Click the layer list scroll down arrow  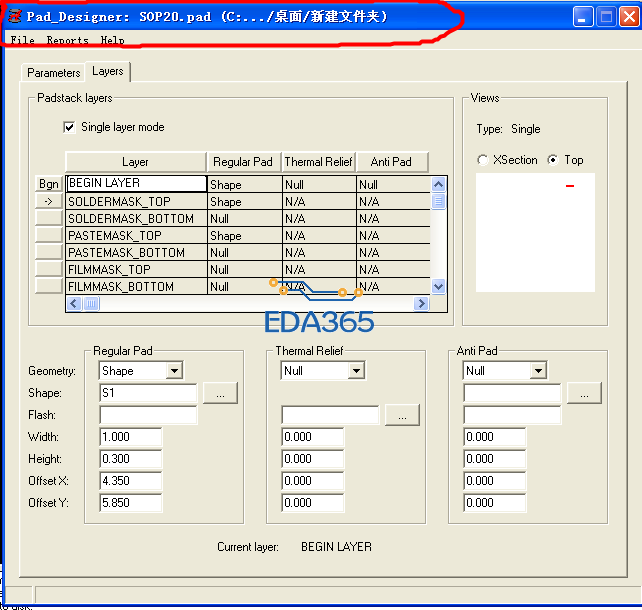(439, 286)
